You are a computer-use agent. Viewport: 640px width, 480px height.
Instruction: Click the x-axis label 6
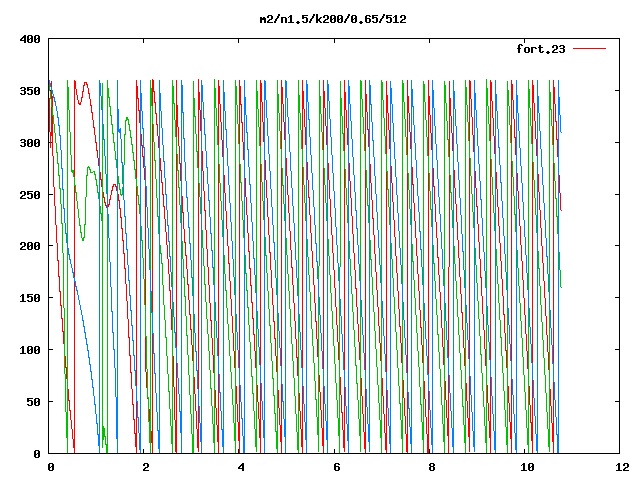[337, 467]
